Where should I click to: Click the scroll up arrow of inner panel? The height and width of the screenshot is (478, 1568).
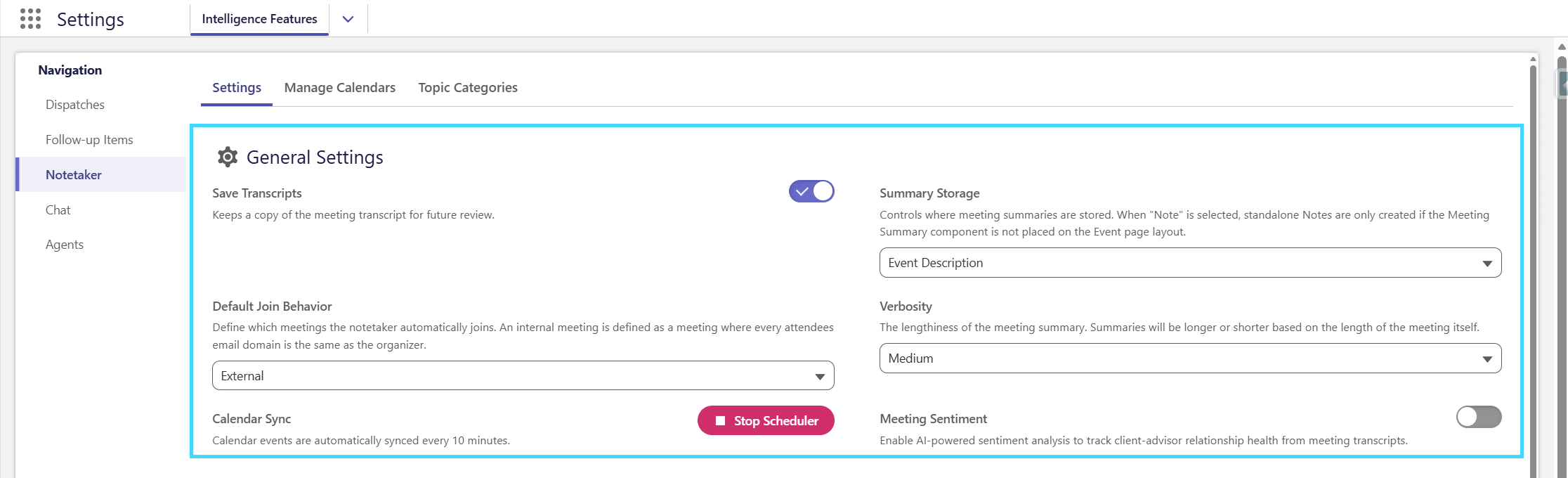1533,58
